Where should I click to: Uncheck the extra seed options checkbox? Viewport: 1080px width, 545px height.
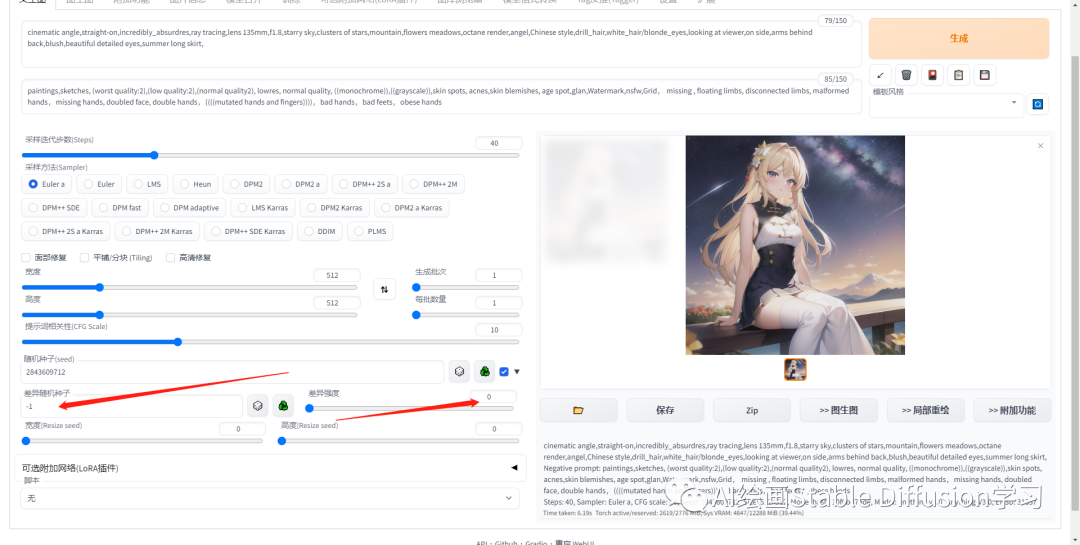point(504,371)
